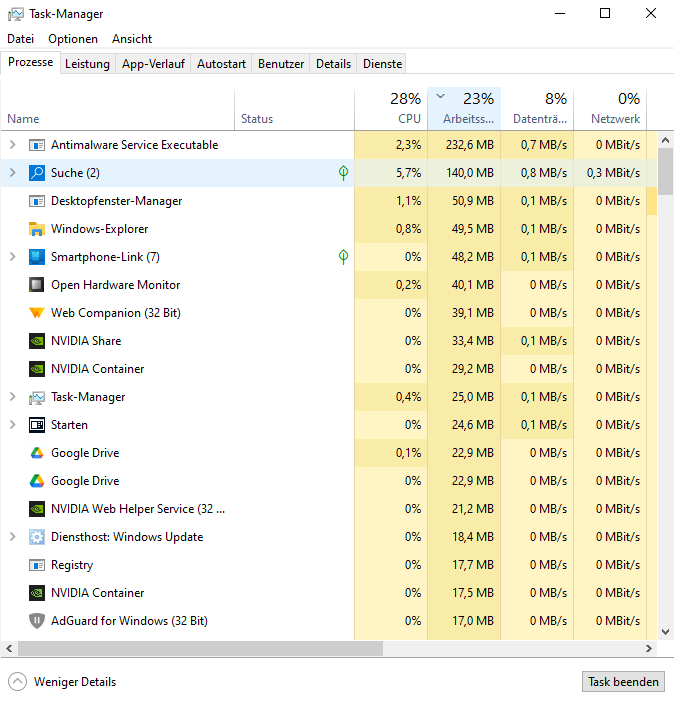Click the NVIDIA Share icon

coord(36,341)
